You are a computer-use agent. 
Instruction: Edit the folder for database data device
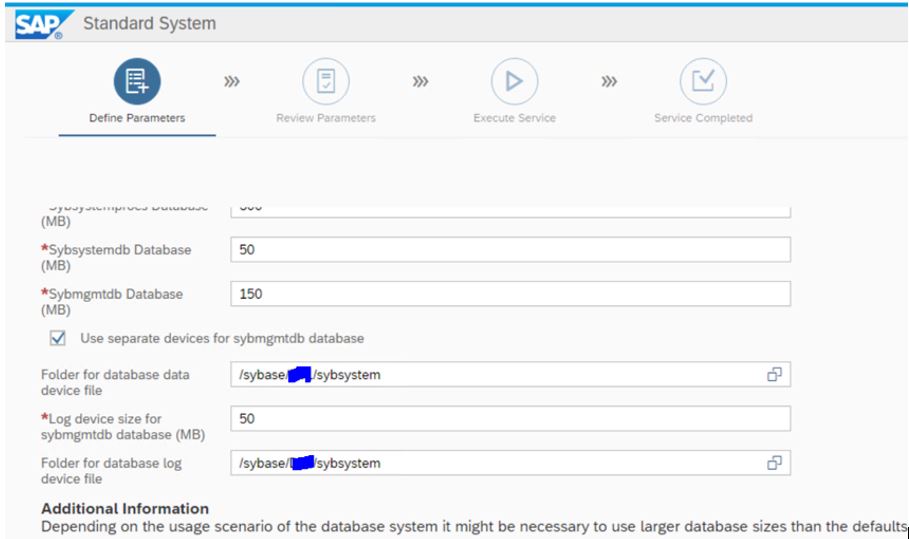(510, 374)
